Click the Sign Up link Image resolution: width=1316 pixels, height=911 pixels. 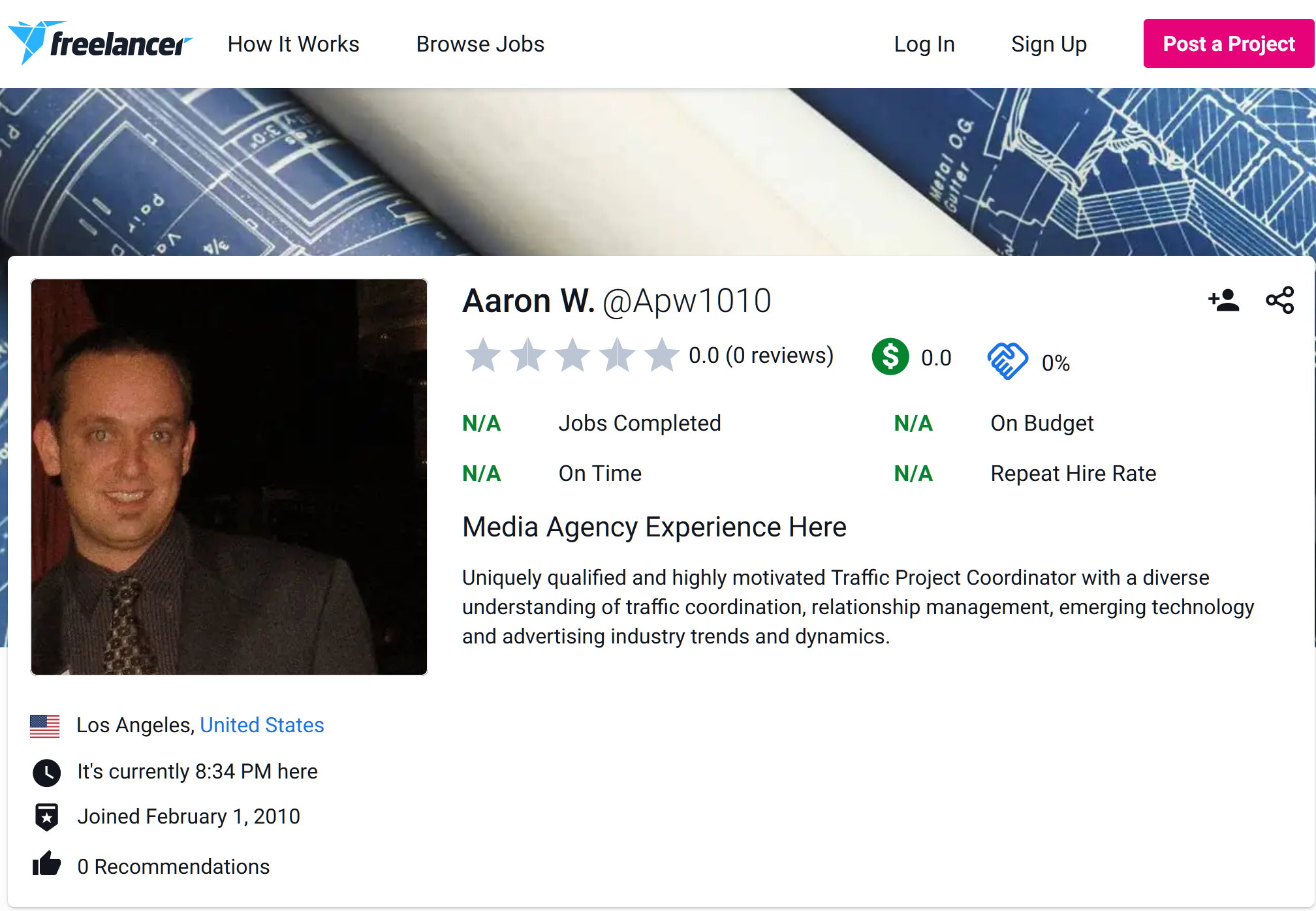coord(1049,44)
